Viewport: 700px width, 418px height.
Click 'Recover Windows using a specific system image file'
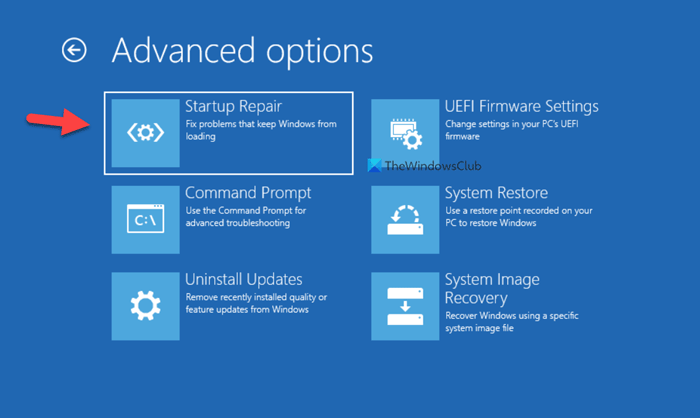coord(512,322)
